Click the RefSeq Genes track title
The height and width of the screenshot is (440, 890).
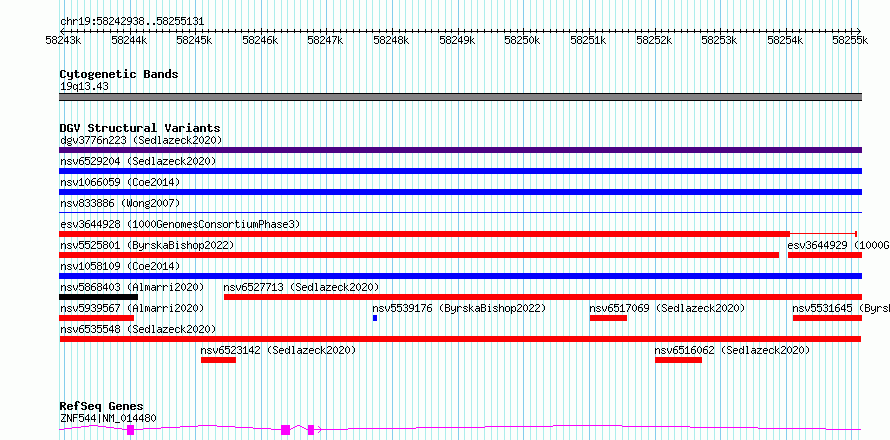coord(102,406)
